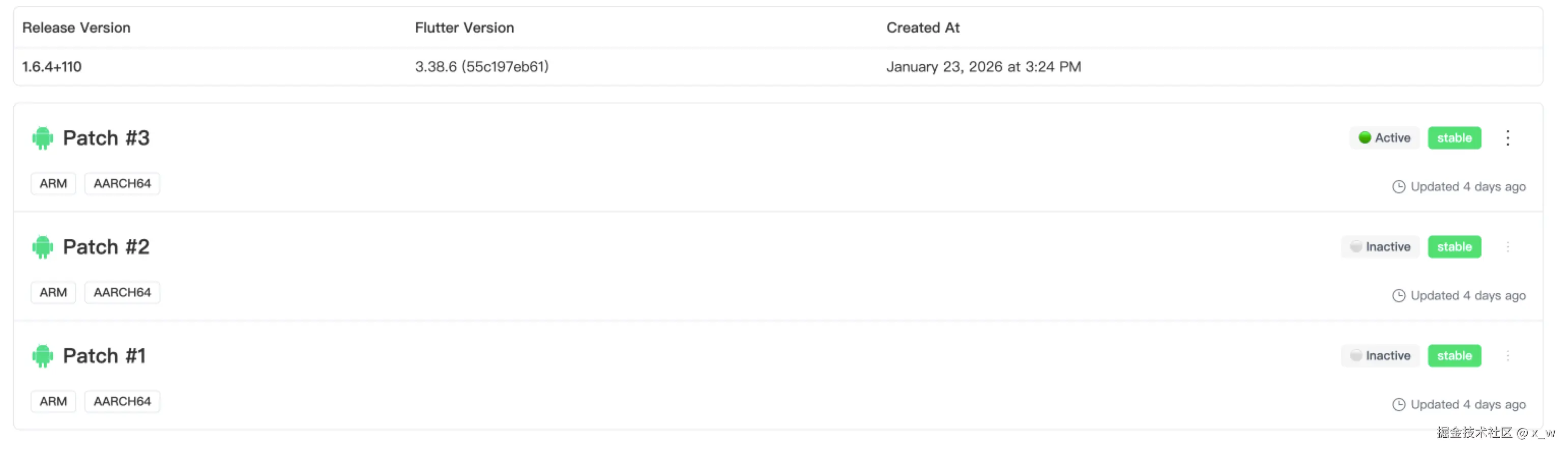Click the Flutter Version column header
Screen dimensions: 1568x452
click(x=464, y=28)
